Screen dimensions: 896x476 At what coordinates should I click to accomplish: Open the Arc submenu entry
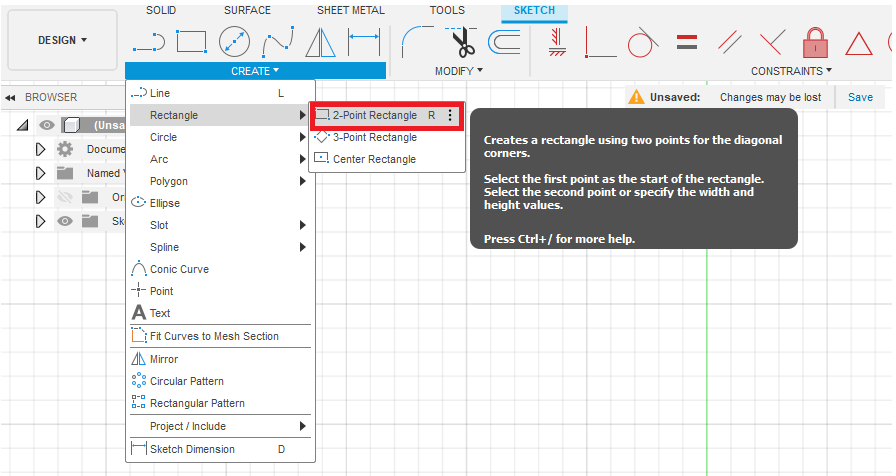[x=221, y=159]
